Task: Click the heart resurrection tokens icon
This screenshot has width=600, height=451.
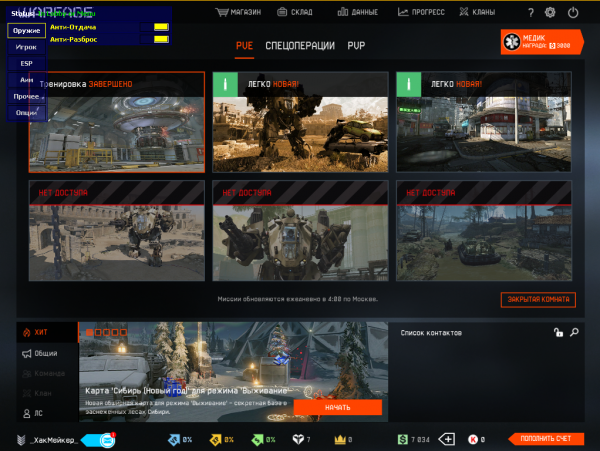Action: (298, 440)
